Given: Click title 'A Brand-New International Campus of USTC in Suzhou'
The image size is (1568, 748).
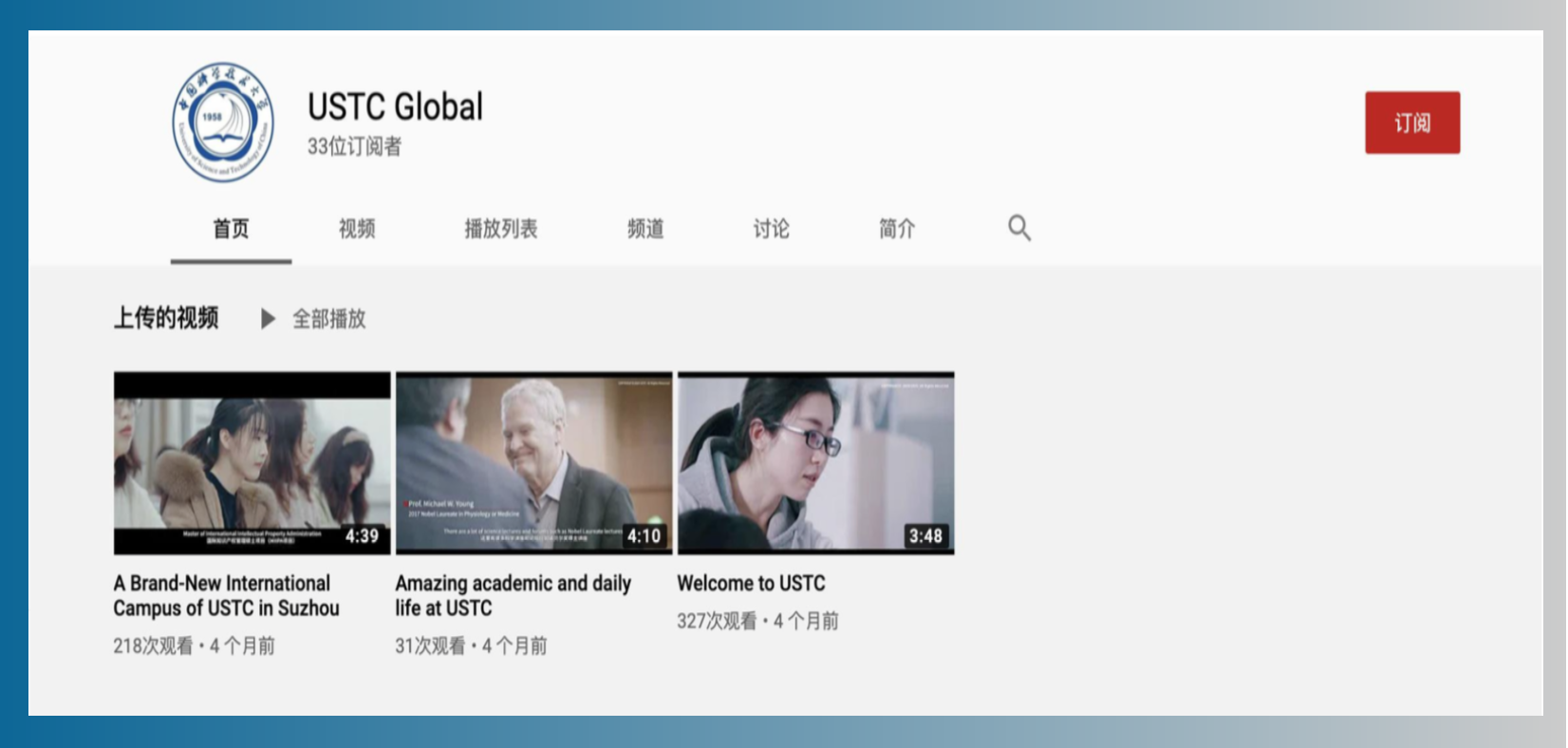Looking at the screenshot, I should (x=226, y=595).
